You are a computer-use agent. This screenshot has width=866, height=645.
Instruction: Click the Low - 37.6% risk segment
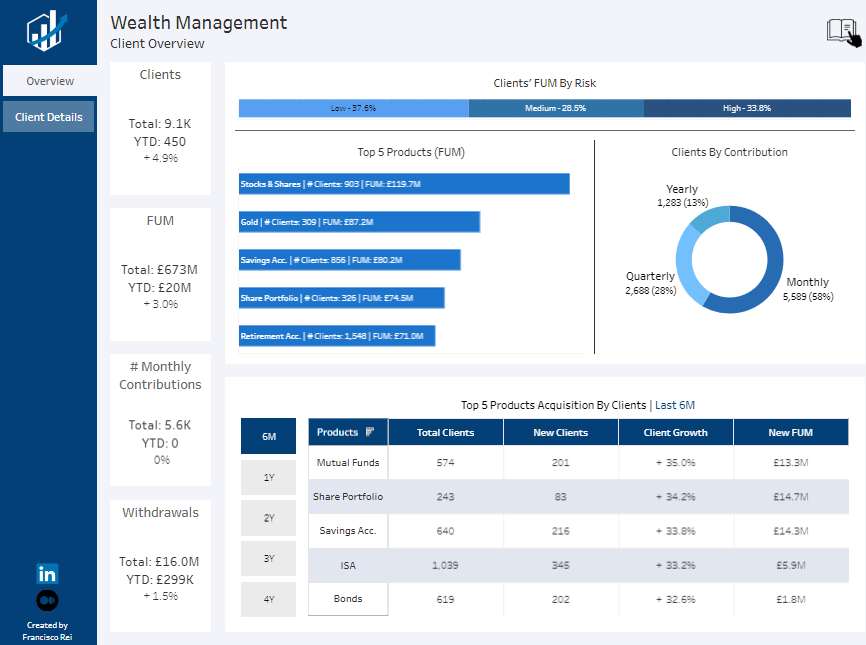coord(353,108)
